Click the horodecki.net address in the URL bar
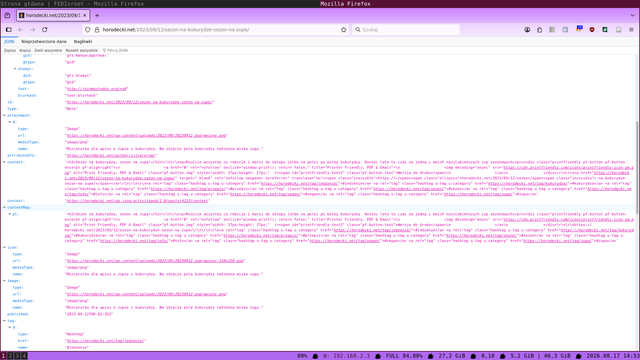This screenshot has width=640, height=360. [x=176, y=29]
